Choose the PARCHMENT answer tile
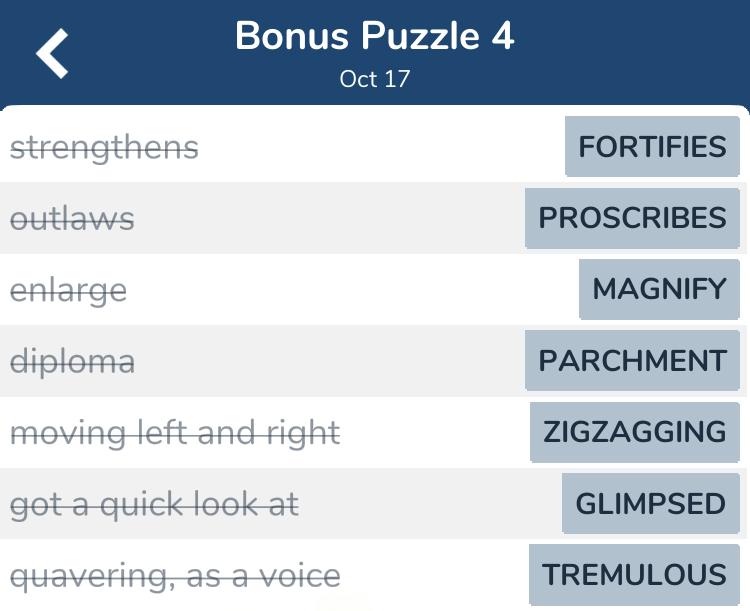The width and height of the screenshot is (750, 611). pos(632,360)
